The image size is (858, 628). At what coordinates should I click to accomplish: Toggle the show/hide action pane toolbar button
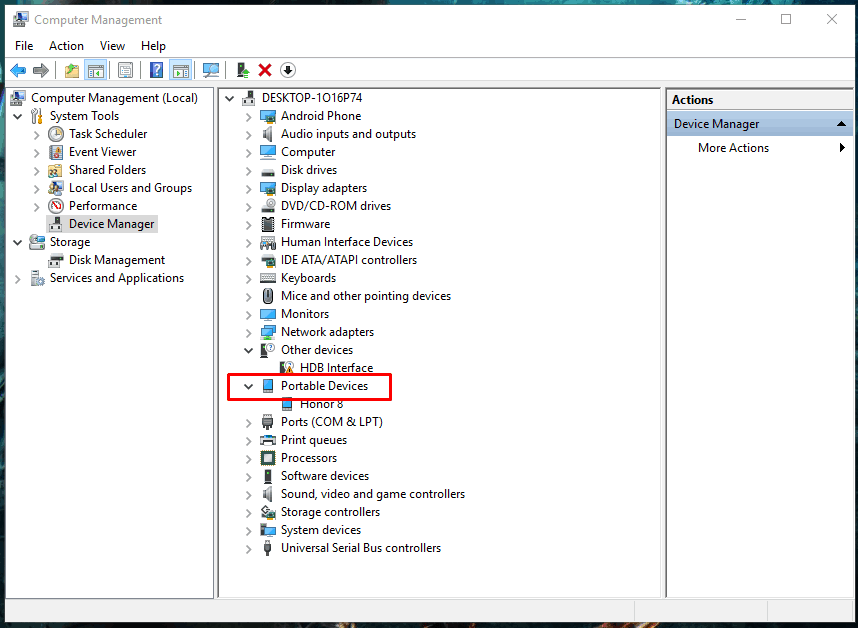click(181, 70)
